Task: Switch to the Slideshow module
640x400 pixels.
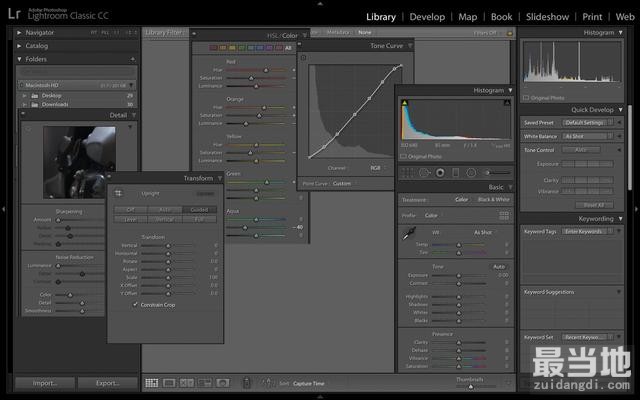Action: click(547, 17)
